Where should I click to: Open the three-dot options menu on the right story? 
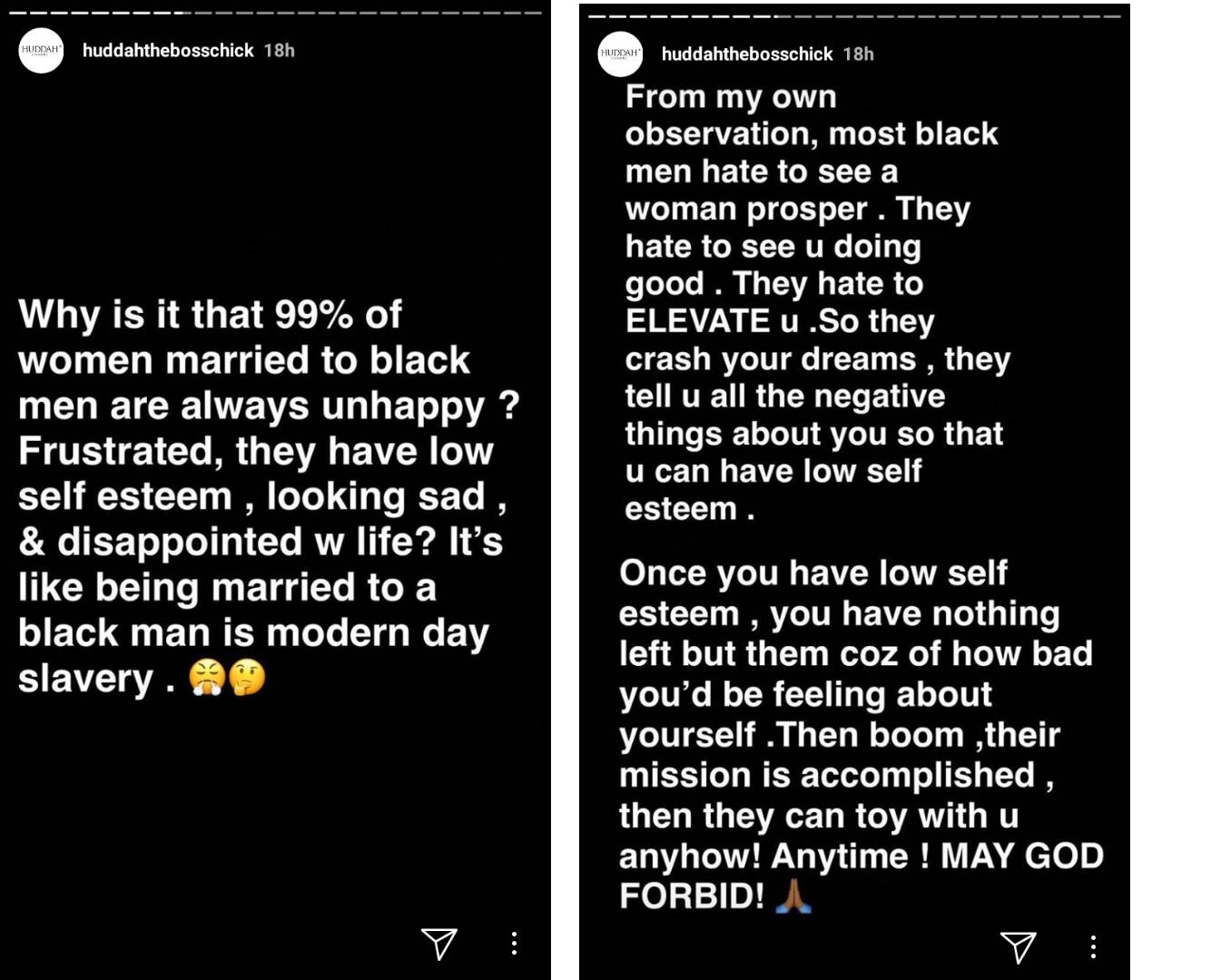pos(1093,947)
